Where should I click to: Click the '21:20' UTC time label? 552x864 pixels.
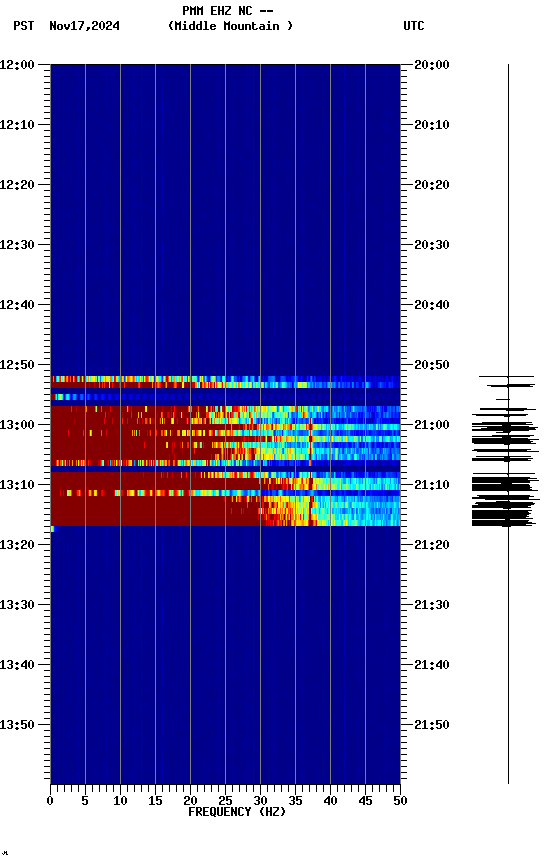point(432,545)
